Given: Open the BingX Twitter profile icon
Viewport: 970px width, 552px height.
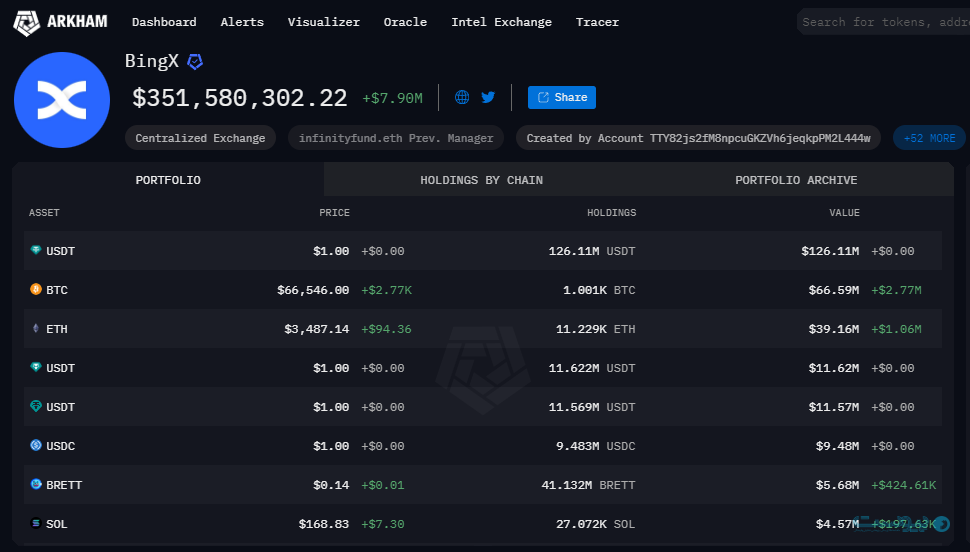Looking at the screenshot, I should point(488,97).
